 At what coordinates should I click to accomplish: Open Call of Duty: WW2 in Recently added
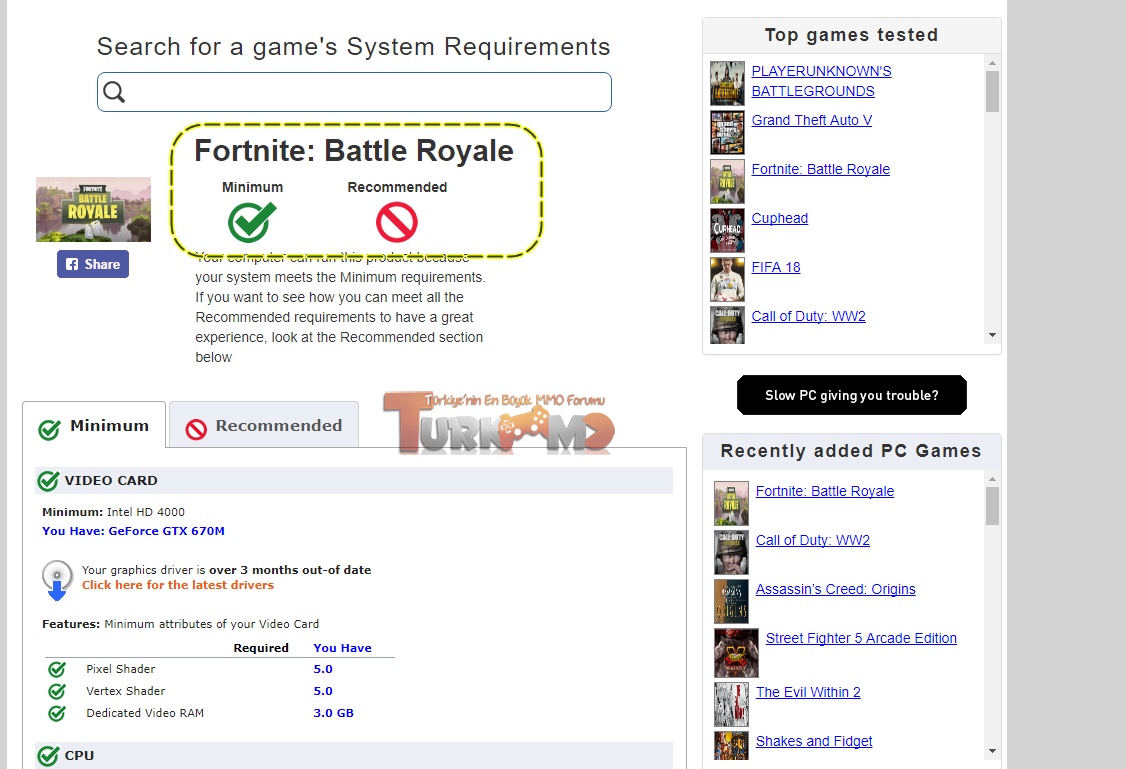(x=813, y=540)
